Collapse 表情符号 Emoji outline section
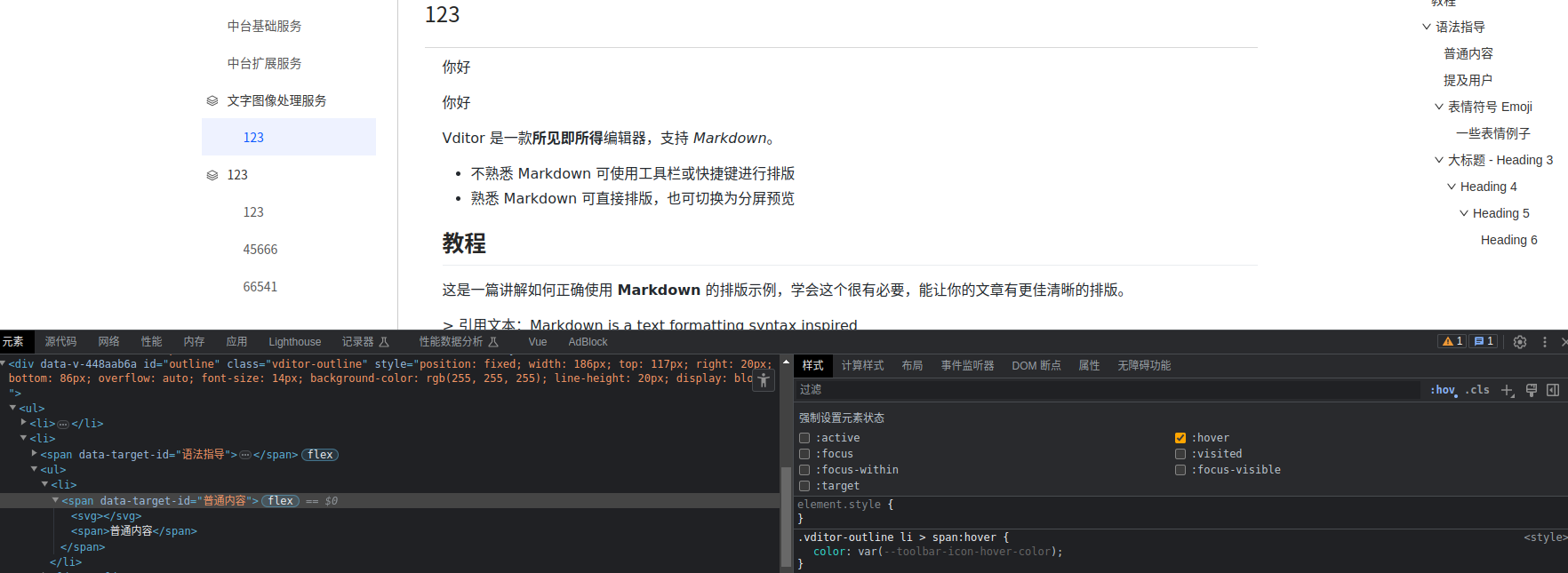1568x573 pixels. click(x=1439, y=107)
